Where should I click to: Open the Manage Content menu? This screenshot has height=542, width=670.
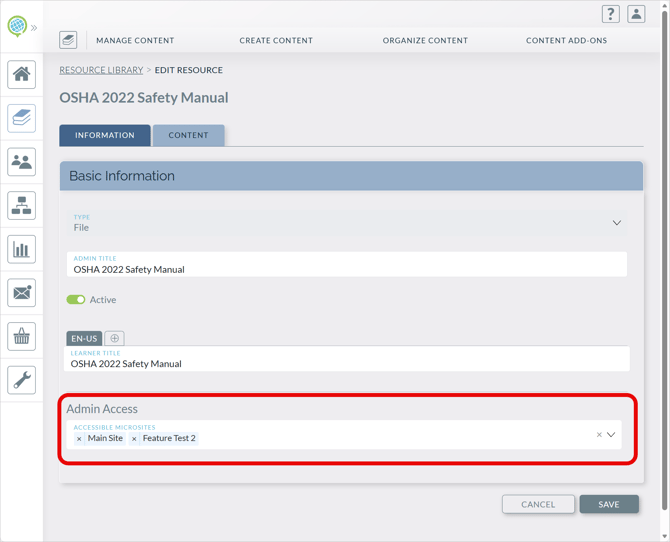pyautogui.click(x=135, y=41)
